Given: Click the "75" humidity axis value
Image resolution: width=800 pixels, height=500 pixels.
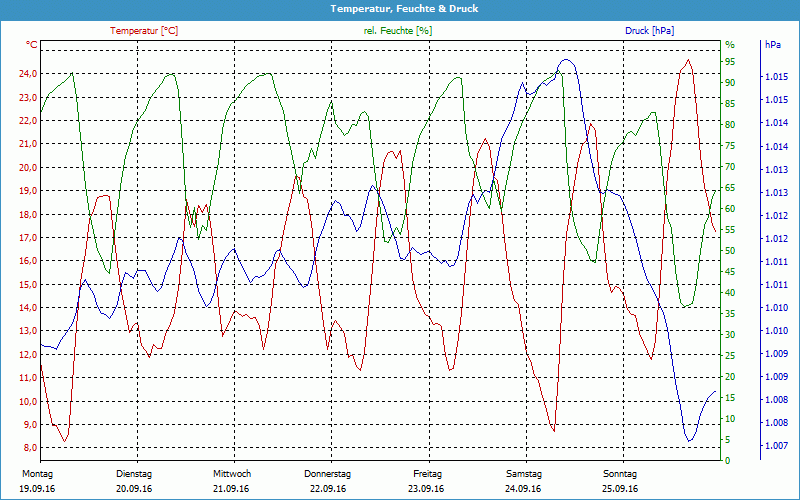Looking at the screenshot, I should pos(730,146).
